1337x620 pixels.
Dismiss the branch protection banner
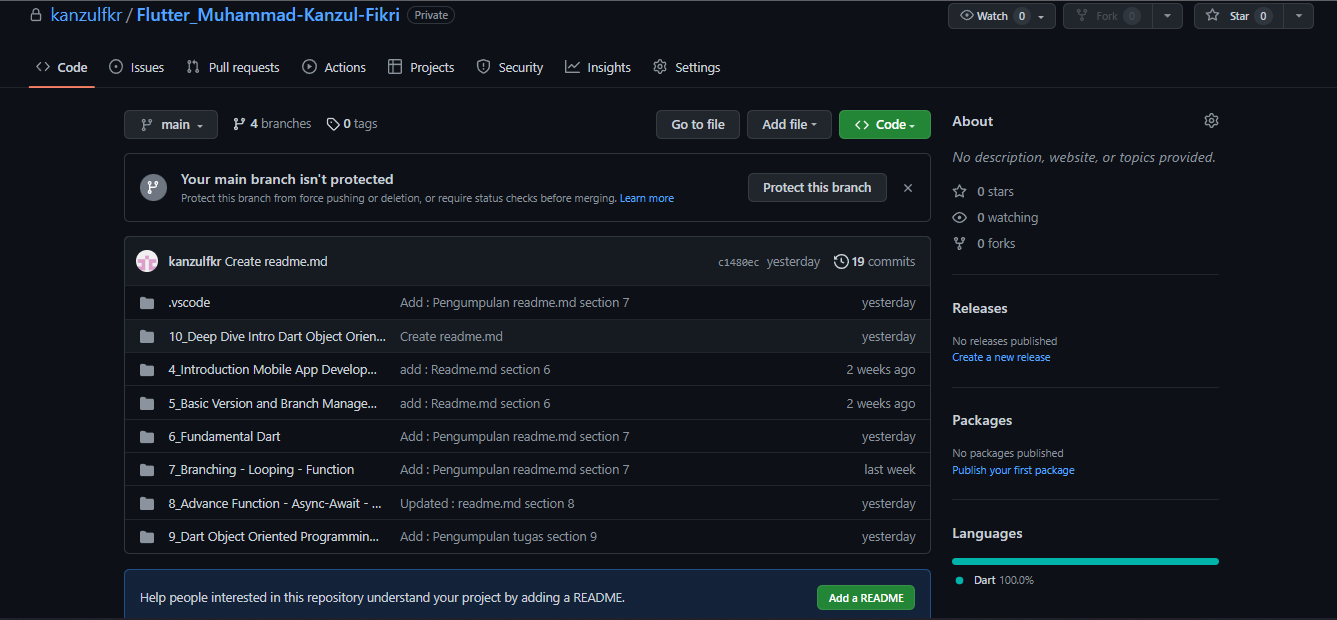pyautogui.click(x=907, y=187)
